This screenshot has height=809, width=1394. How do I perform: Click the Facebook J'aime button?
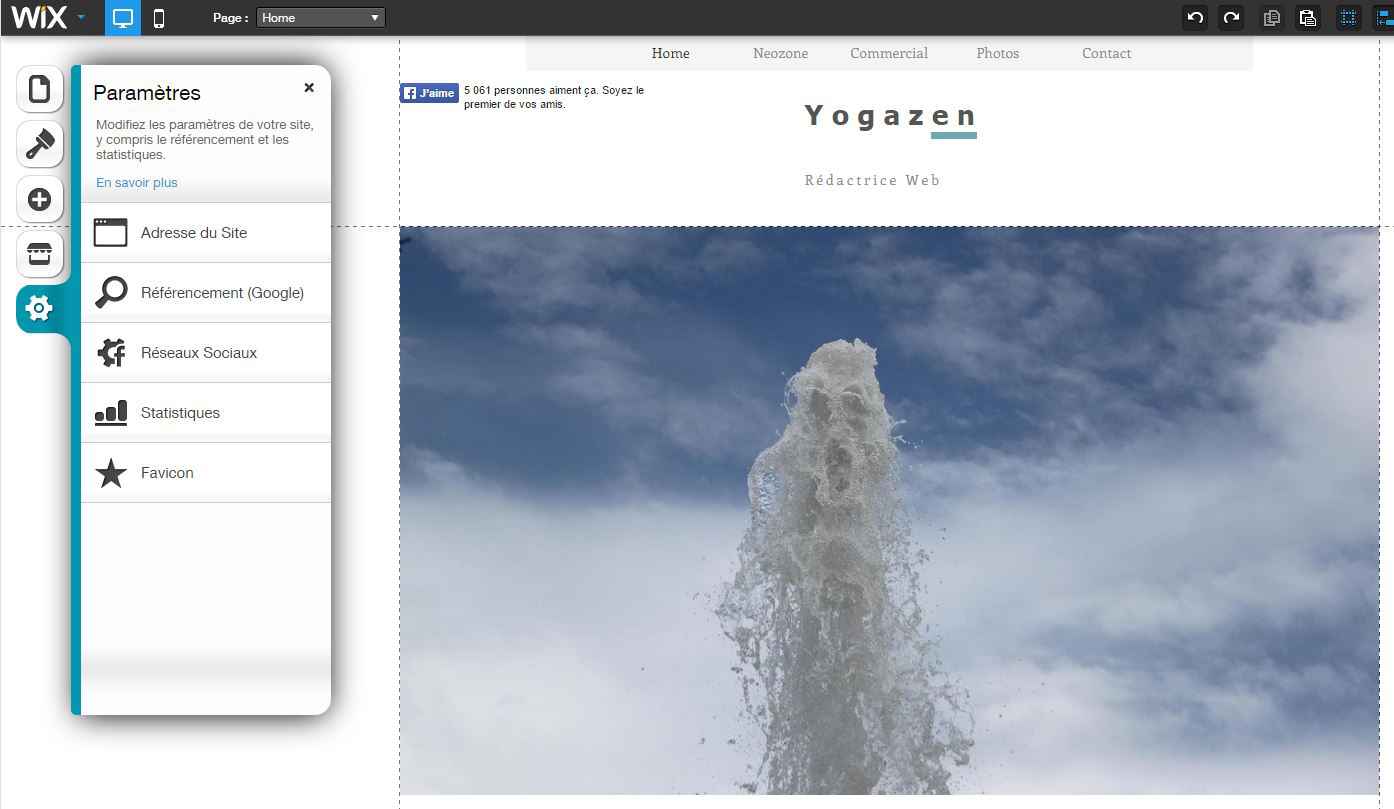[x=429, y=93]
